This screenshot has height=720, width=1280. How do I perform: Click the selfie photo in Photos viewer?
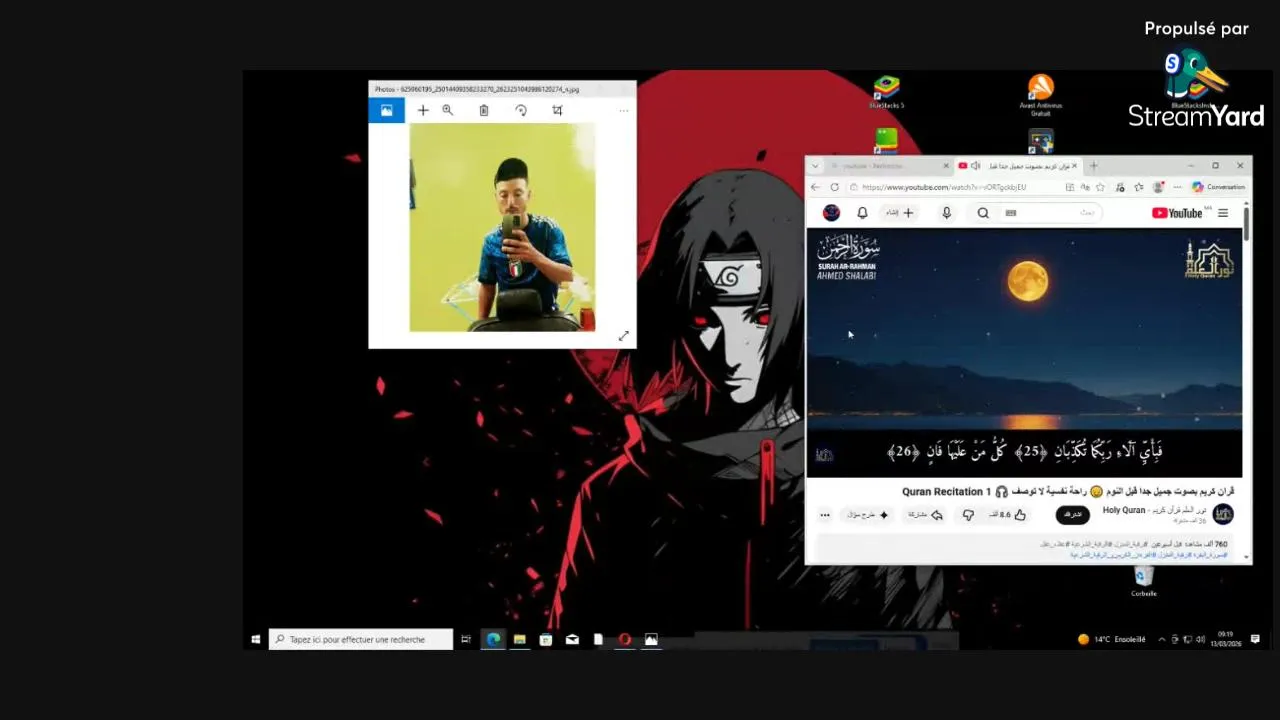(502, 227)
